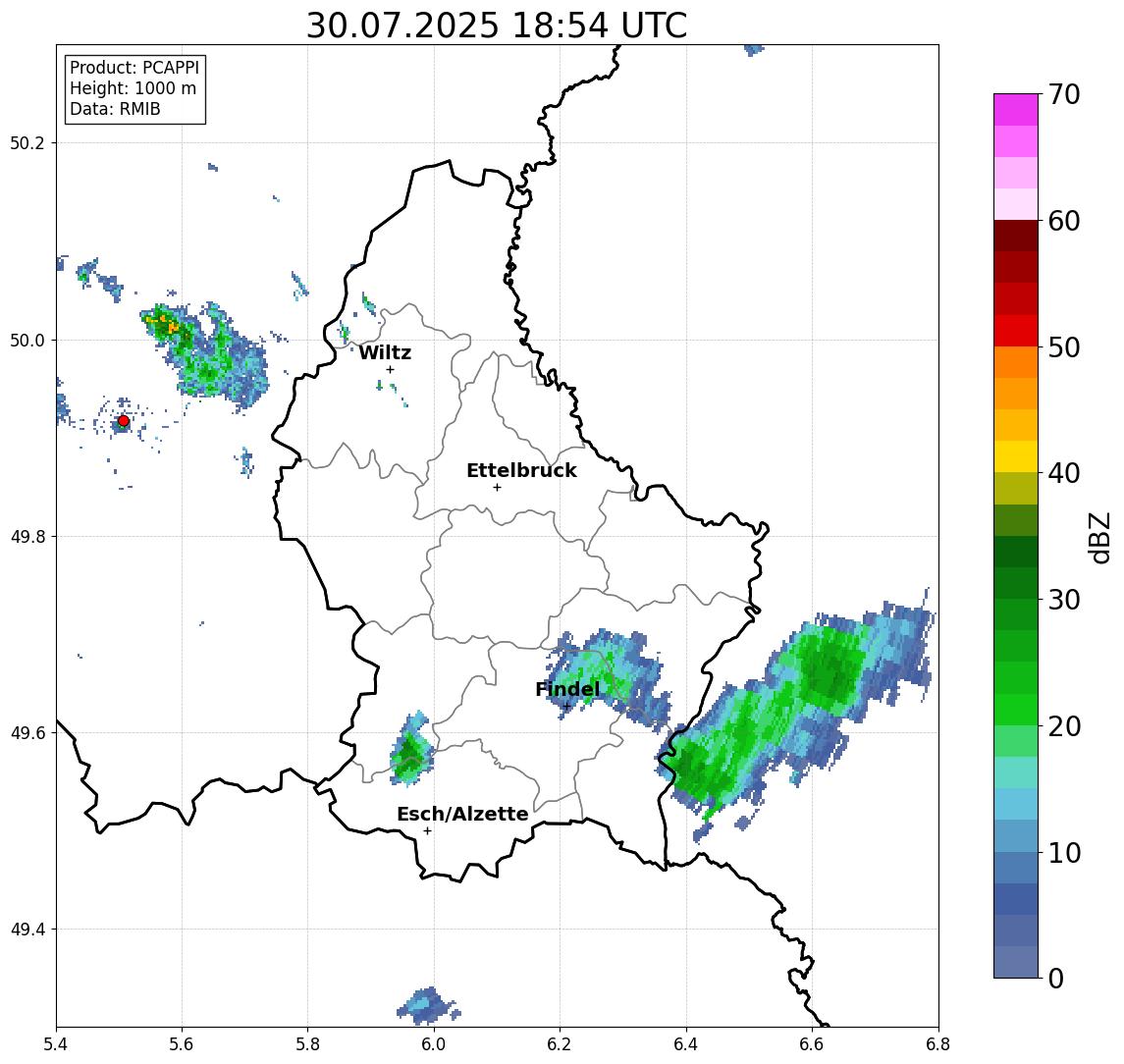Click the 50.0 latitude tick label
The width and height of the screenshot is (1124, 1064).
(27, 340)
